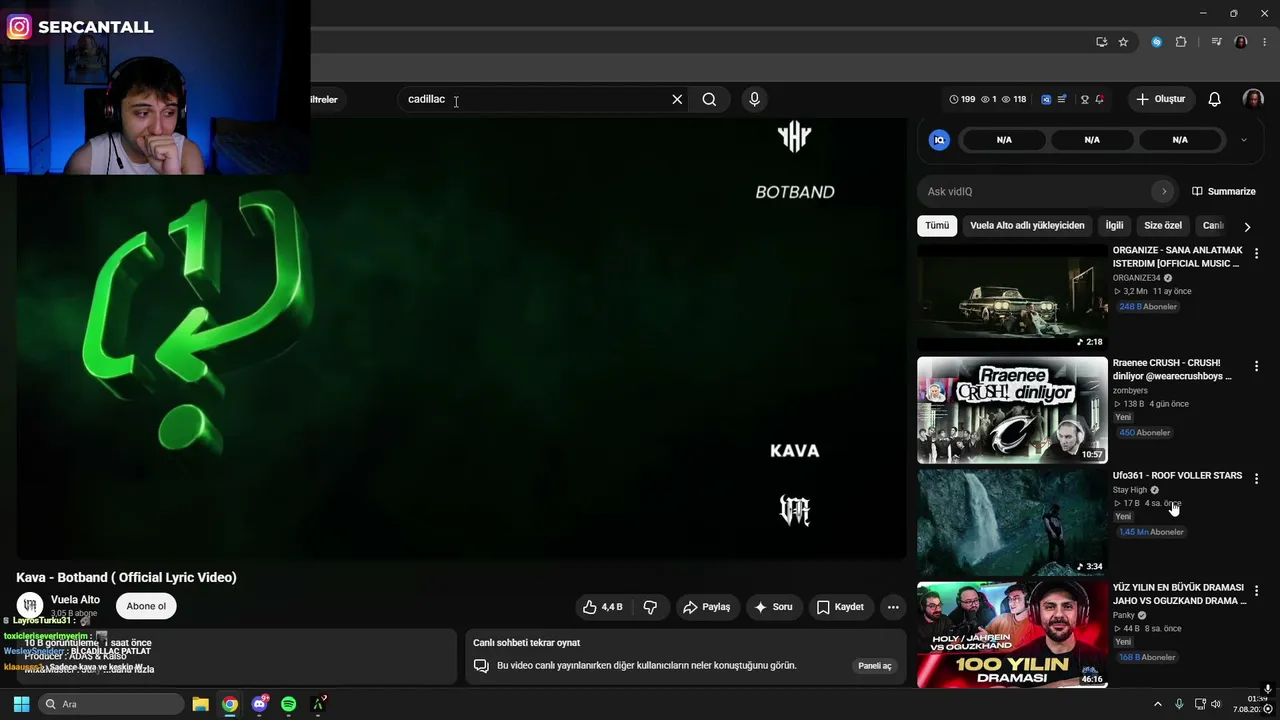1280x720 pixels.
Task: Open the YouTube account avatar menu
Action: tap(1253, 99)
